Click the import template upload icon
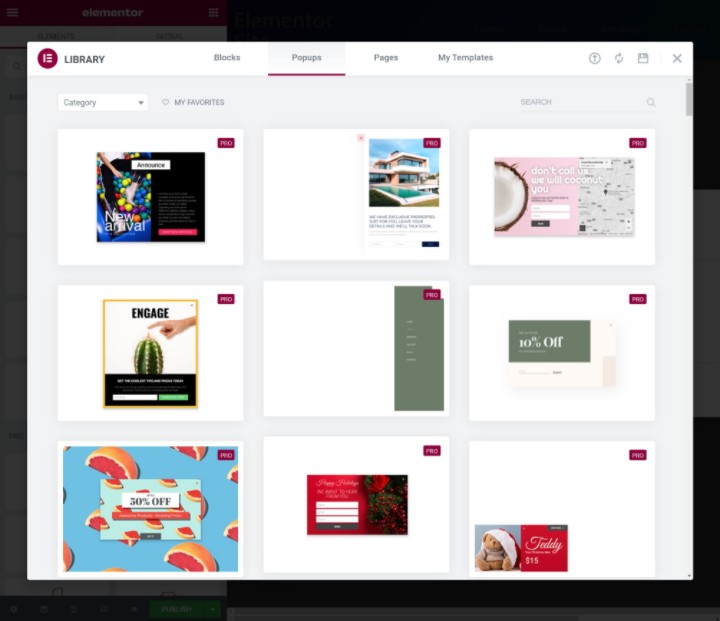 pos(595,59)
